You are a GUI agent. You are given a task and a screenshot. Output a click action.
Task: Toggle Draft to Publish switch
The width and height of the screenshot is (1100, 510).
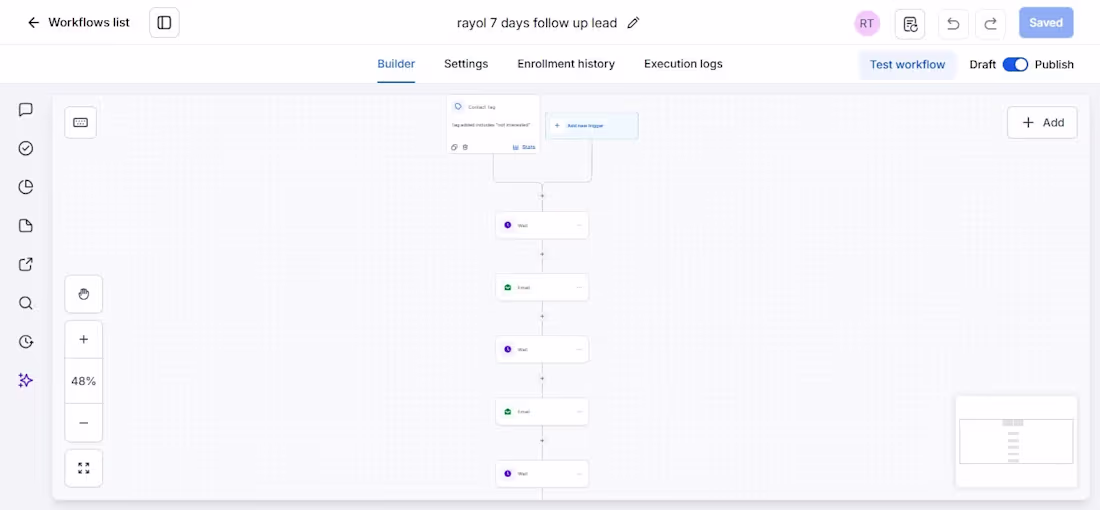tap(1015, 65)
